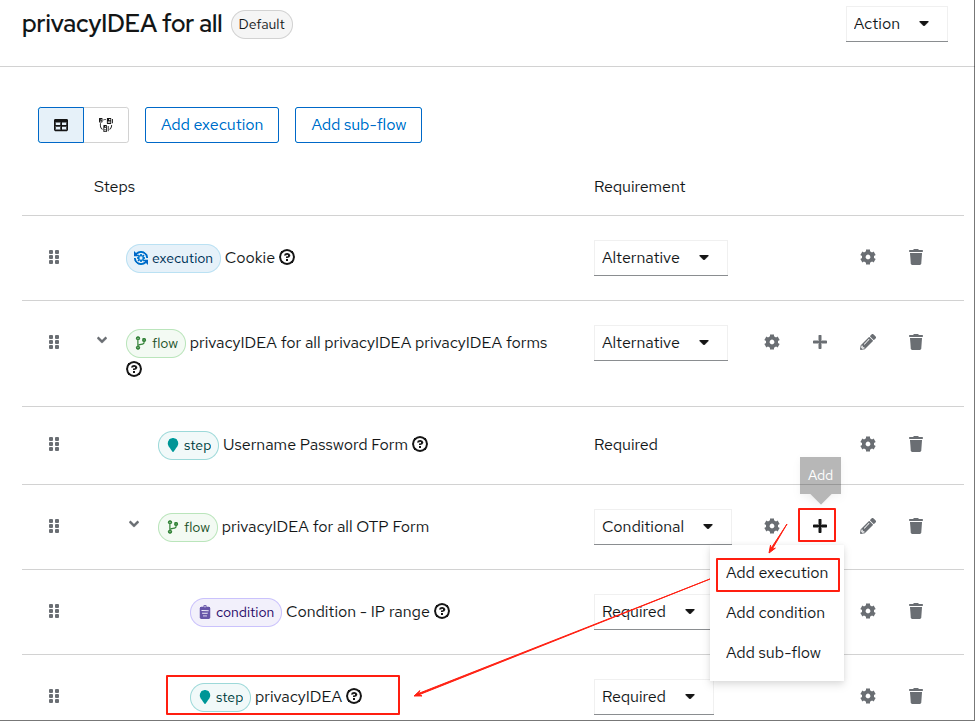Edit the privacyIDEA forms flow name

pyautogui.click(x=868, y=342)
